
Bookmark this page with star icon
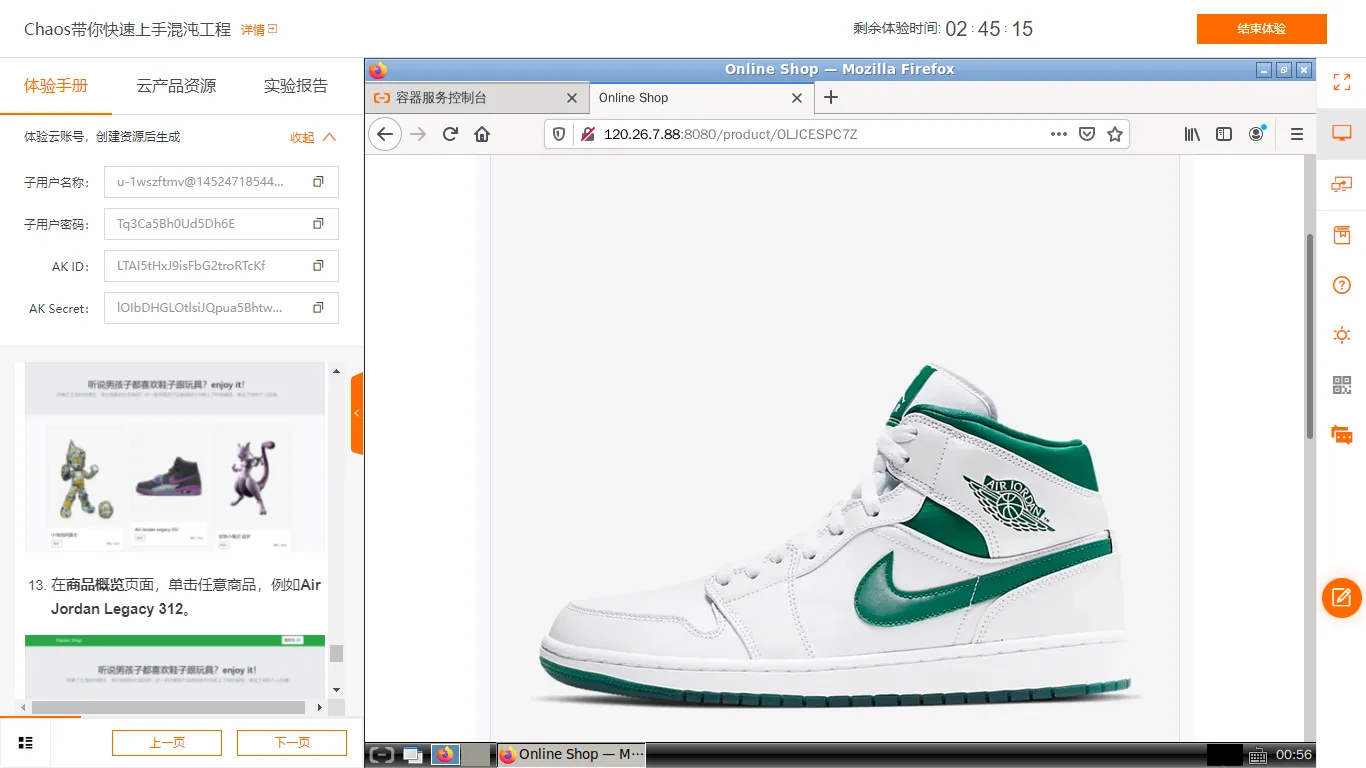click(1115, 134)
